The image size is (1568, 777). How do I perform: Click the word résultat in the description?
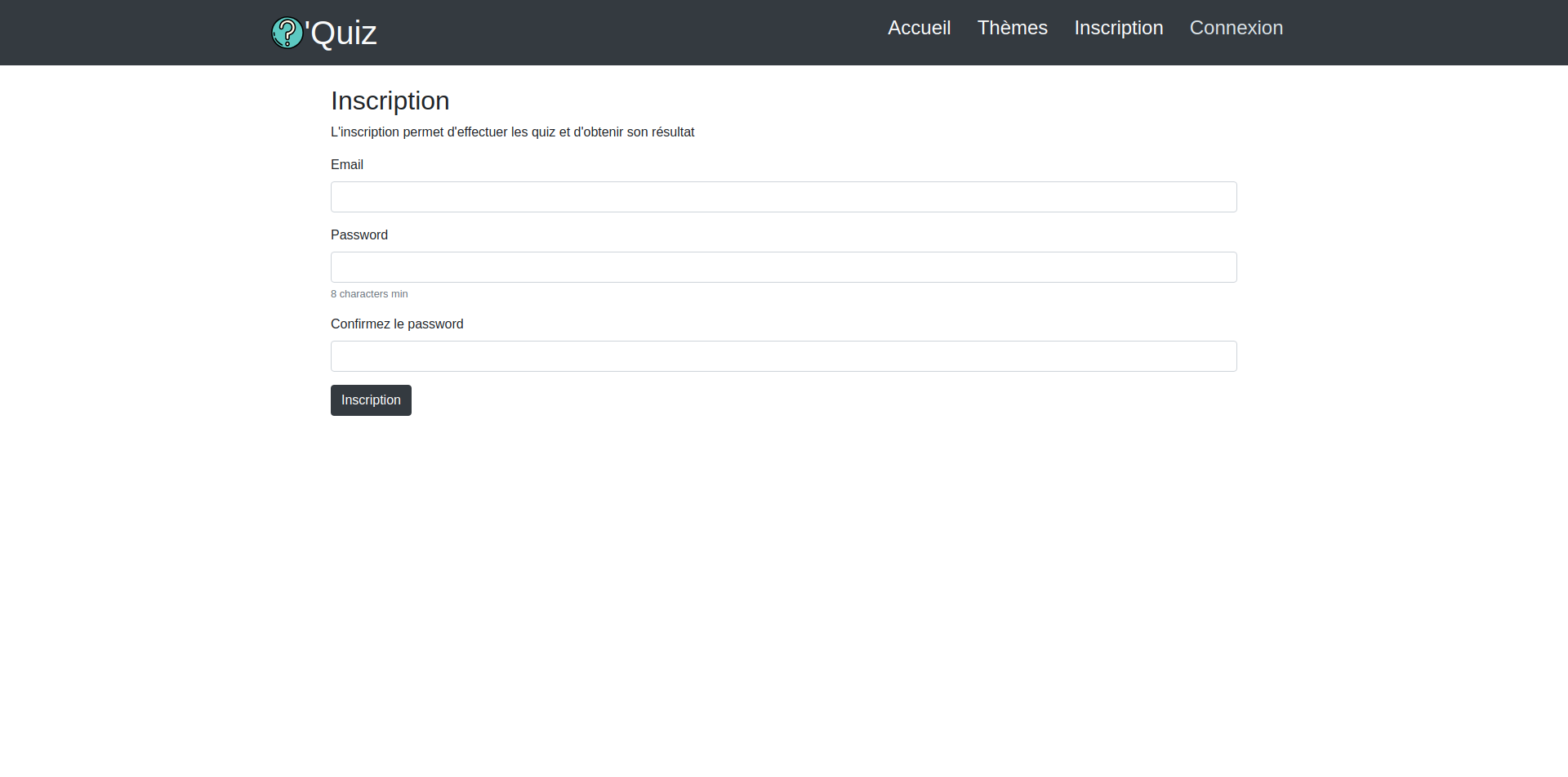[672, 132]
